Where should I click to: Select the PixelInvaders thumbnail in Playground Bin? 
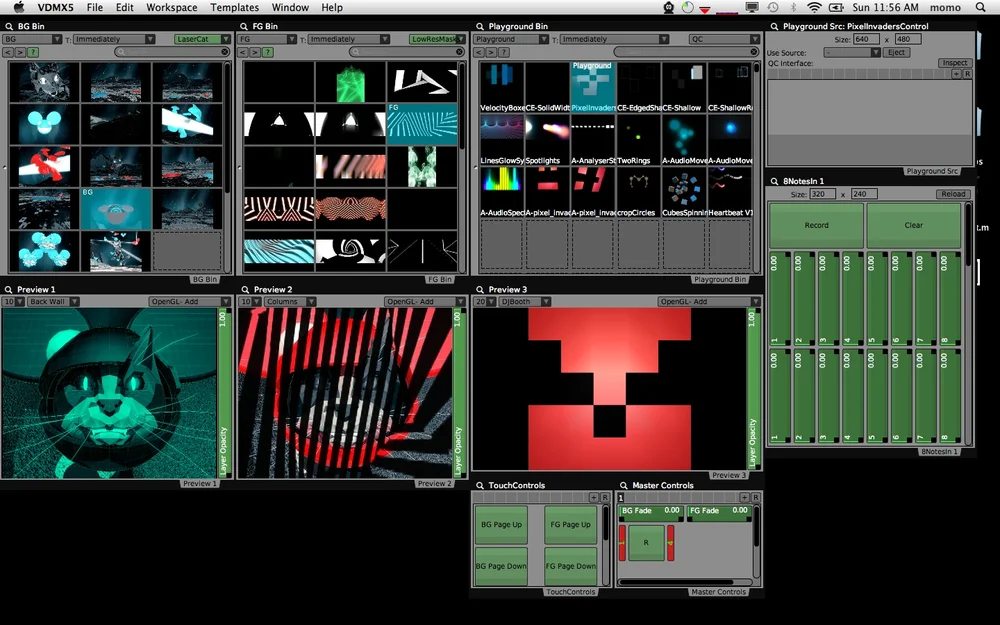click(x=592, y=87)
